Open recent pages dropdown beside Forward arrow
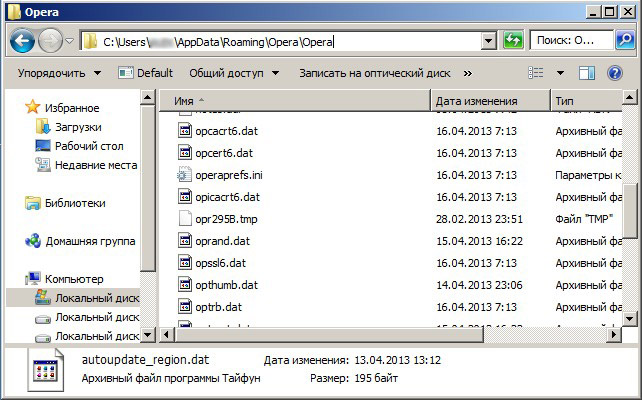642x400 pixels. pos(70,41)
